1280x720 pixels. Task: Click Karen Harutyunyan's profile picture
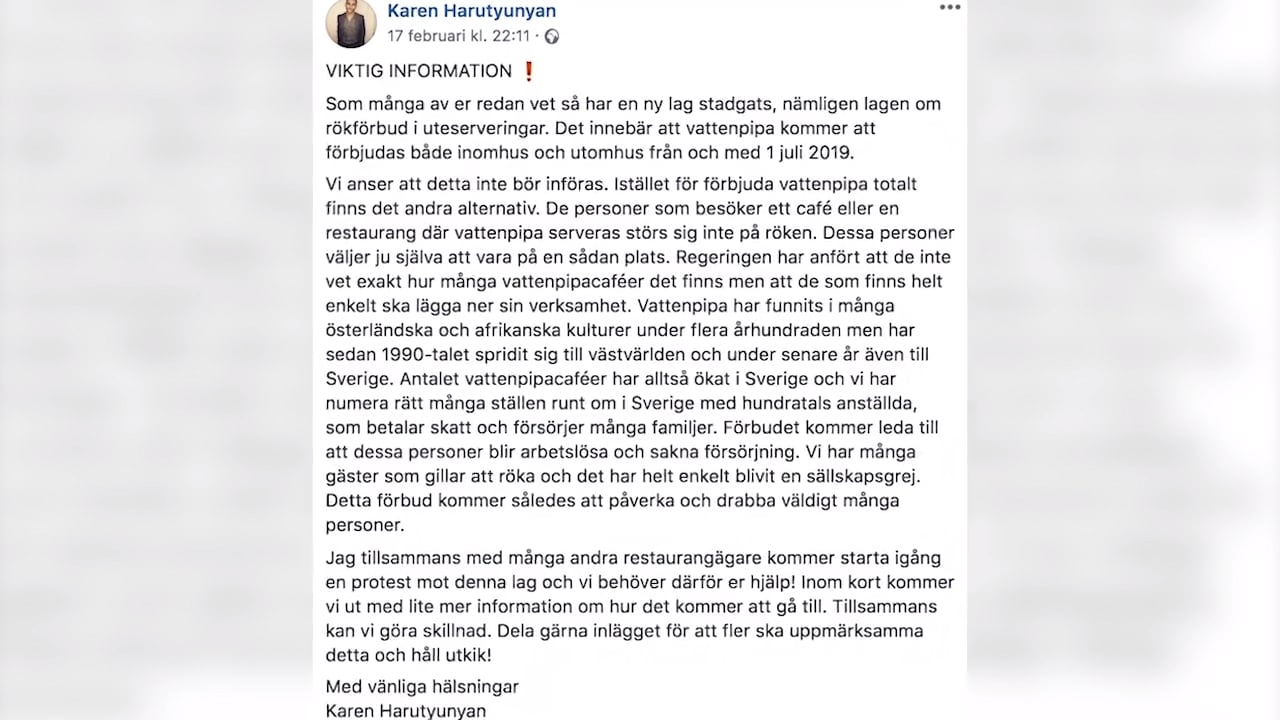point(351,22)
